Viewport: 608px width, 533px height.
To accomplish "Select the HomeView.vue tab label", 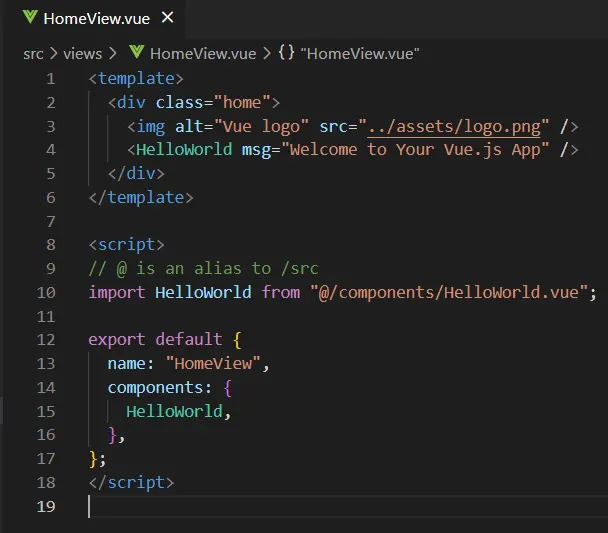I will (96, 18).
